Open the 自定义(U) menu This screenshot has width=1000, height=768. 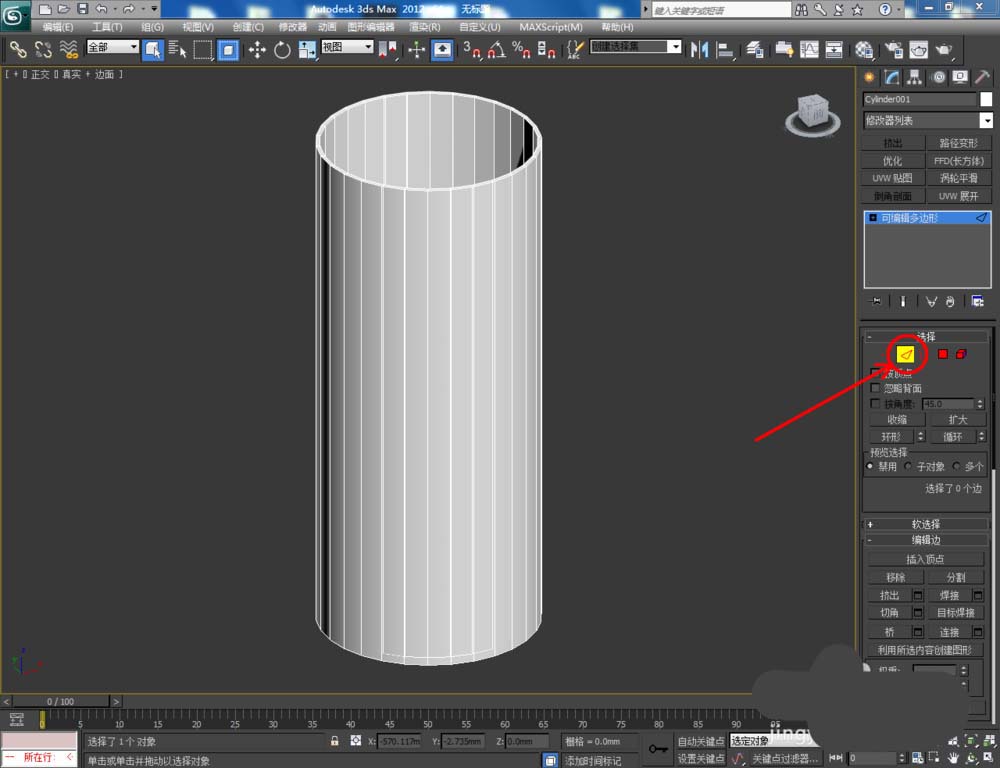click(480, 27)
